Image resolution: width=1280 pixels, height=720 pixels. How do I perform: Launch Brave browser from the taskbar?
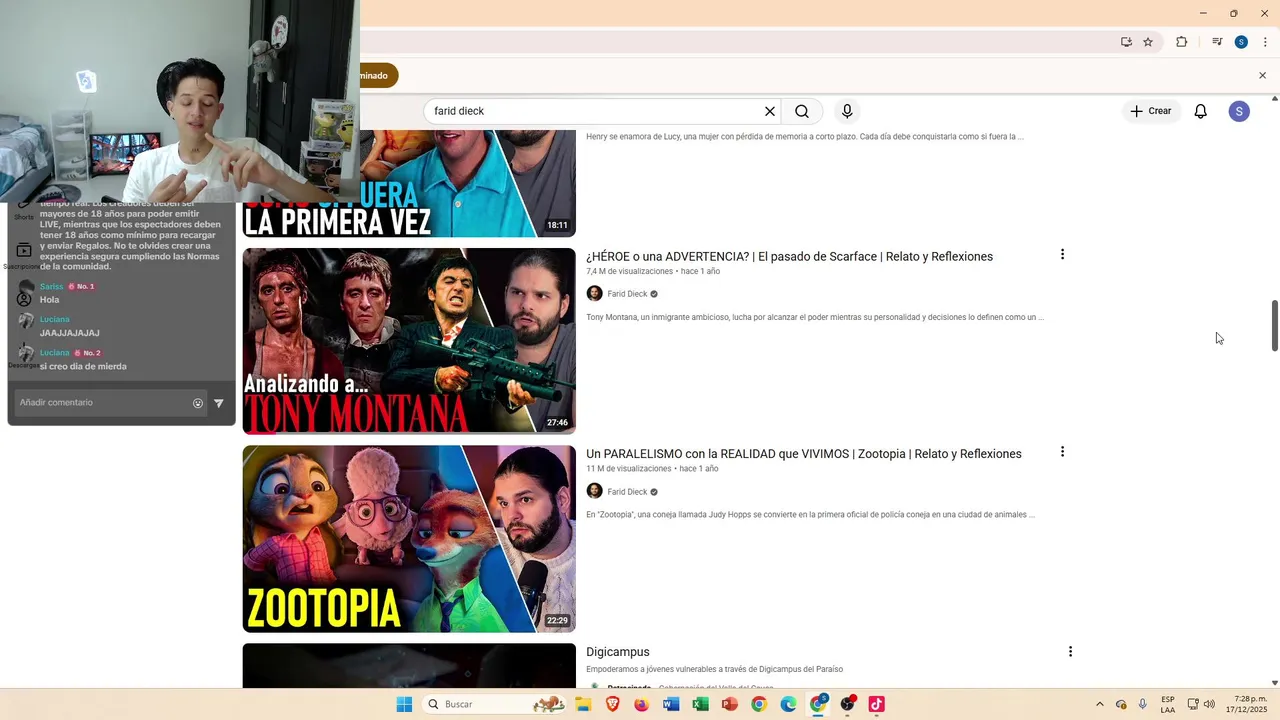point(612,704)
